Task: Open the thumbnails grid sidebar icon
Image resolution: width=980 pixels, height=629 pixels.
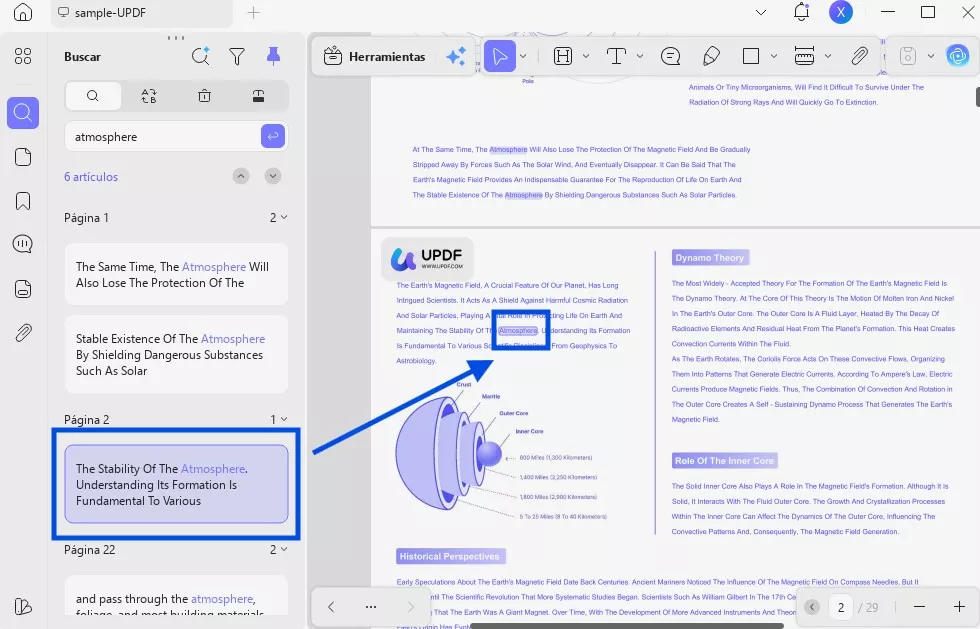Action: 22,56
